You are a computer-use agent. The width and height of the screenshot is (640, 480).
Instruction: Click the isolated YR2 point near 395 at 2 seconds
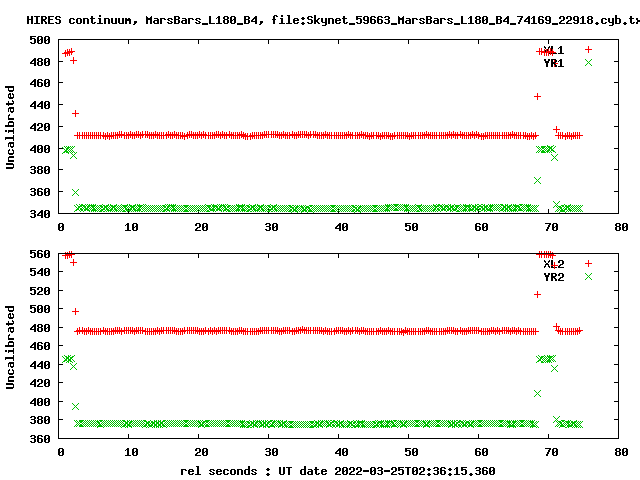pyautogui.click(x=75, y=407)
